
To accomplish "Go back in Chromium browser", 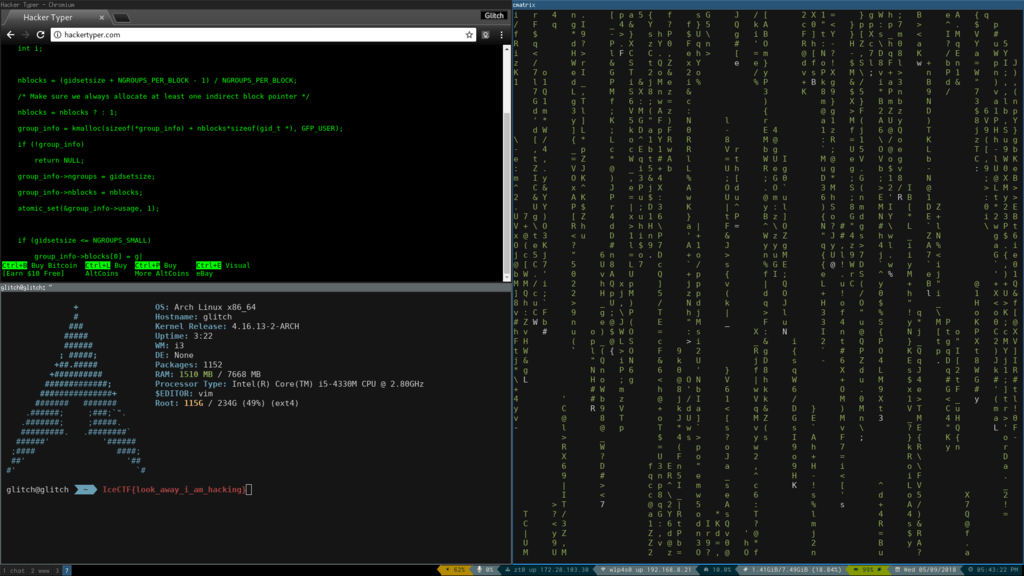I will tap(10, 35).
